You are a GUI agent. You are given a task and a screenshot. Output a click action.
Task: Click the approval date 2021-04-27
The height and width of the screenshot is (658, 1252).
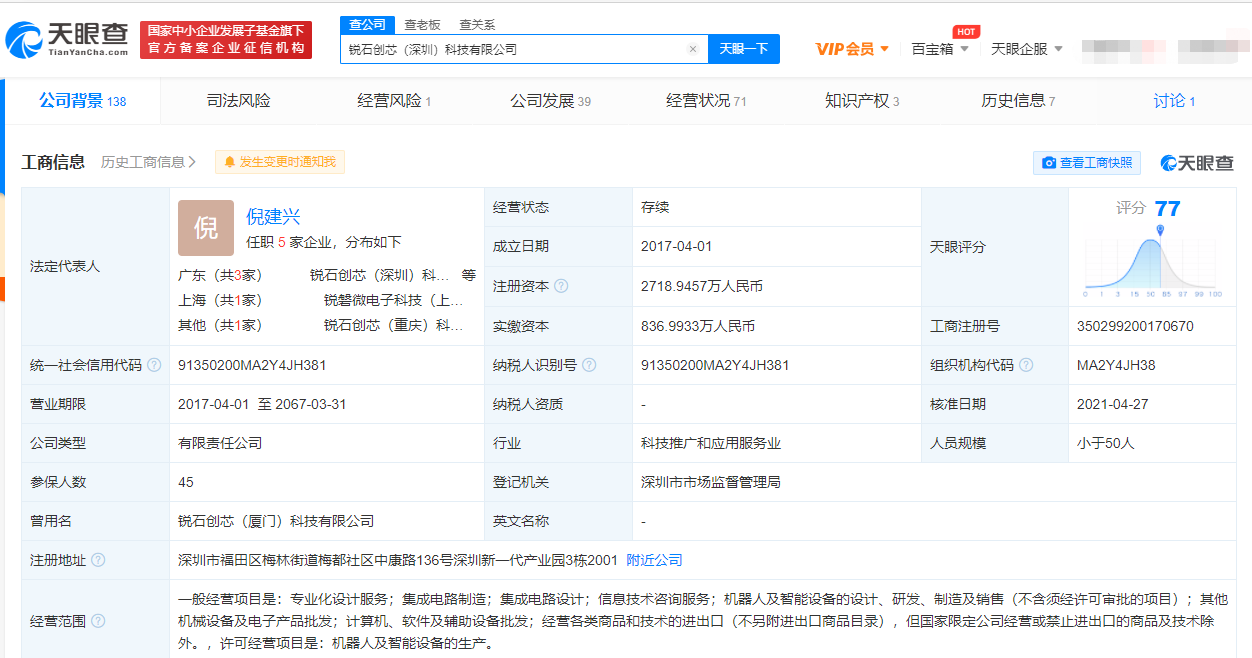click(1114, 404)
